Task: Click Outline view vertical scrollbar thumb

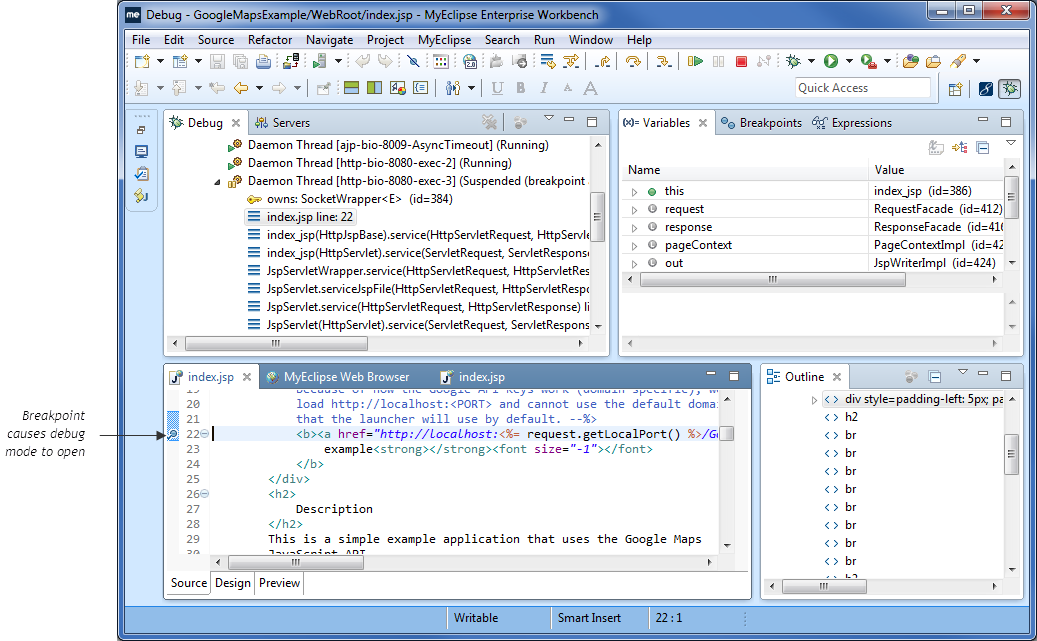Action: pos(1011,454)
